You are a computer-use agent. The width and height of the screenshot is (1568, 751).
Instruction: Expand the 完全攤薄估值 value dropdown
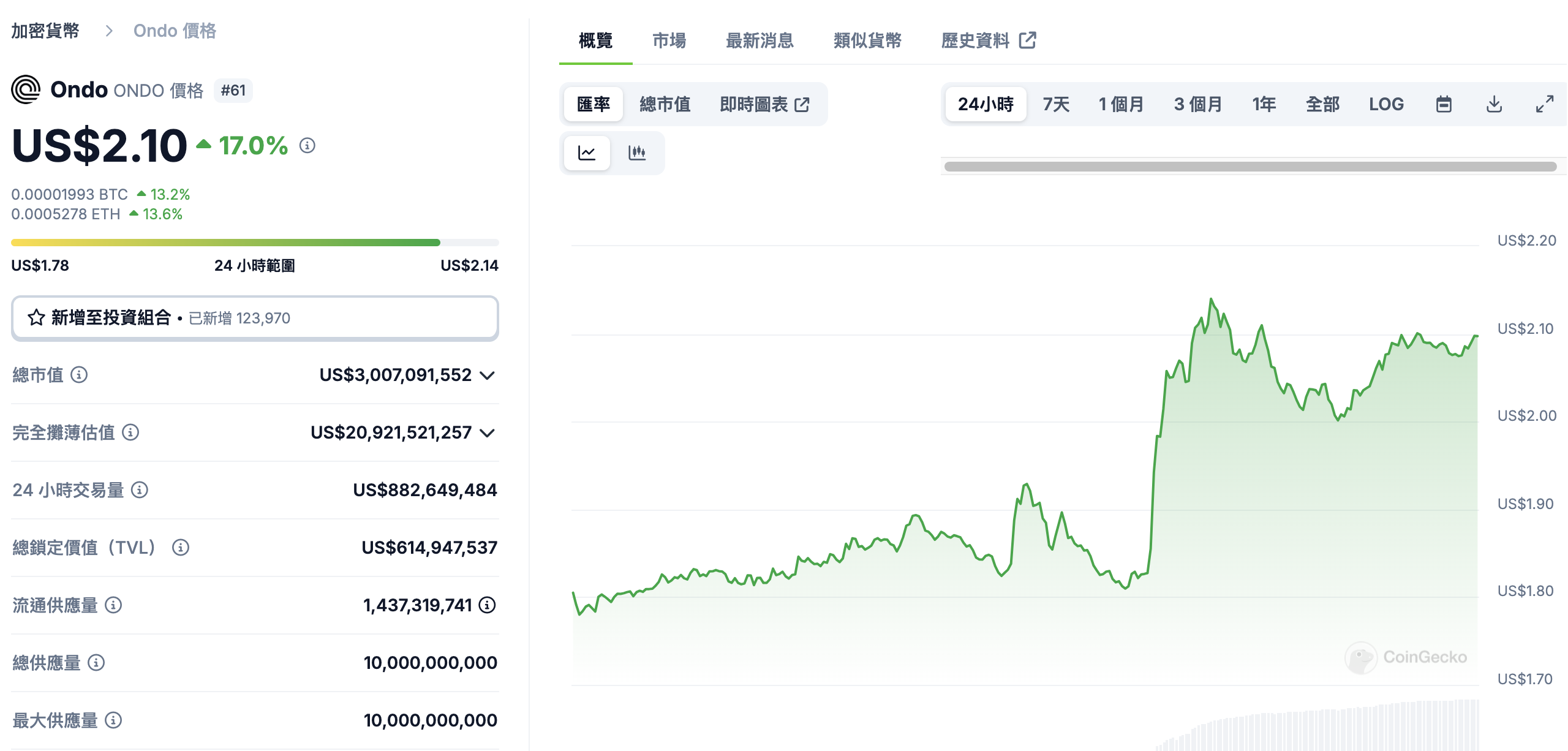point(488,434)
